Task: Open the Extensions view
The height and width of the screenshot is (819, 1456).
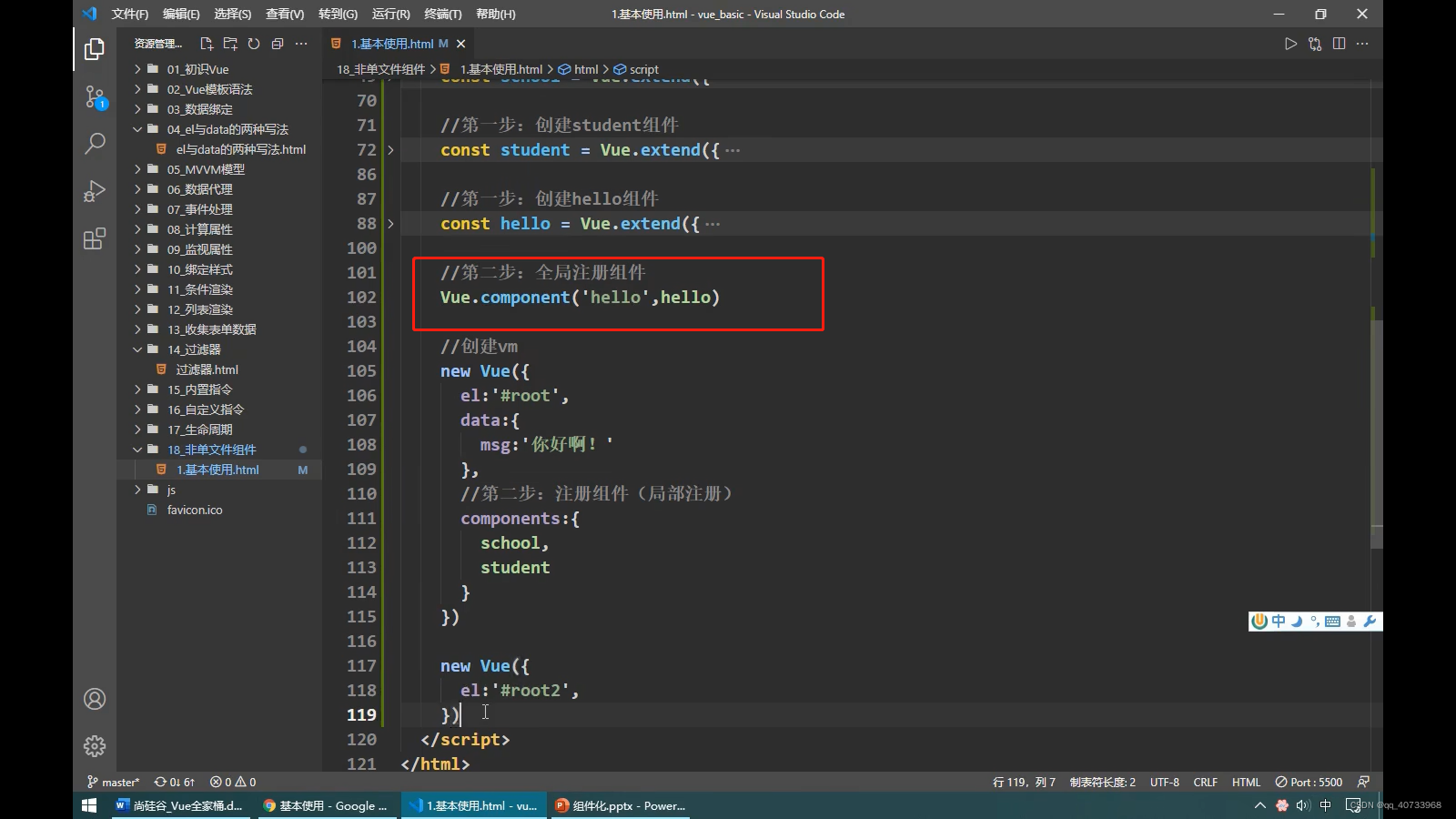Action: tap(95, 238)
